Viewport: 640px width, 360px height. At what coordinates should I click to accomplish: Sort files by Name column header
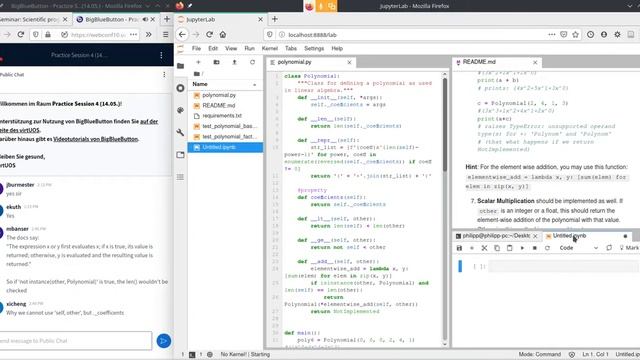tap(225, 84)
